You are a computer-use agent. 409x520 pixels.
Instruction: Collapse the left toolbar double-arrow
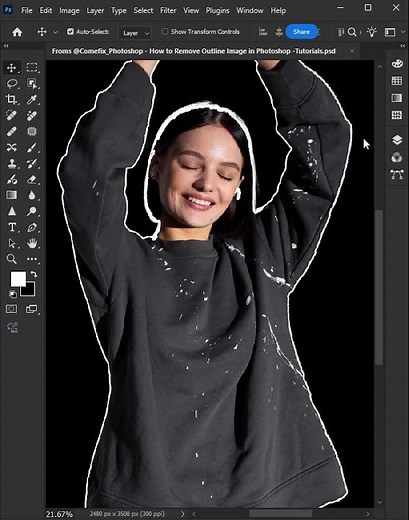(6, 46)
